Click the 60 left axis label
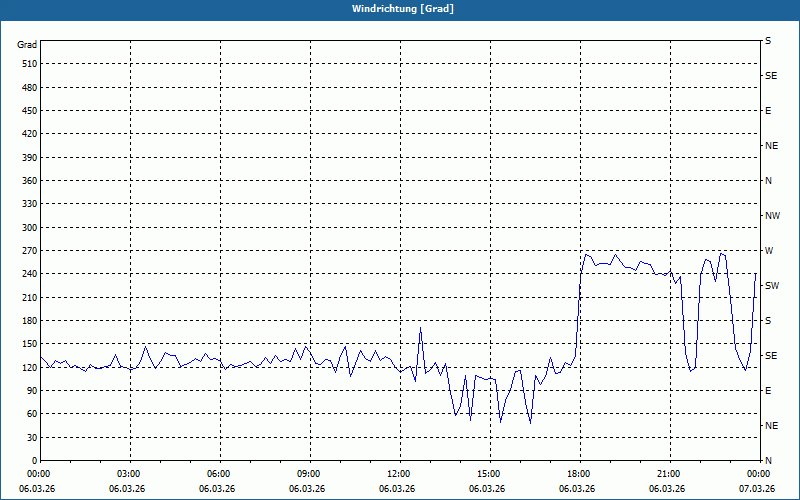This screenshot has height=500, width=800. (32, 414)
